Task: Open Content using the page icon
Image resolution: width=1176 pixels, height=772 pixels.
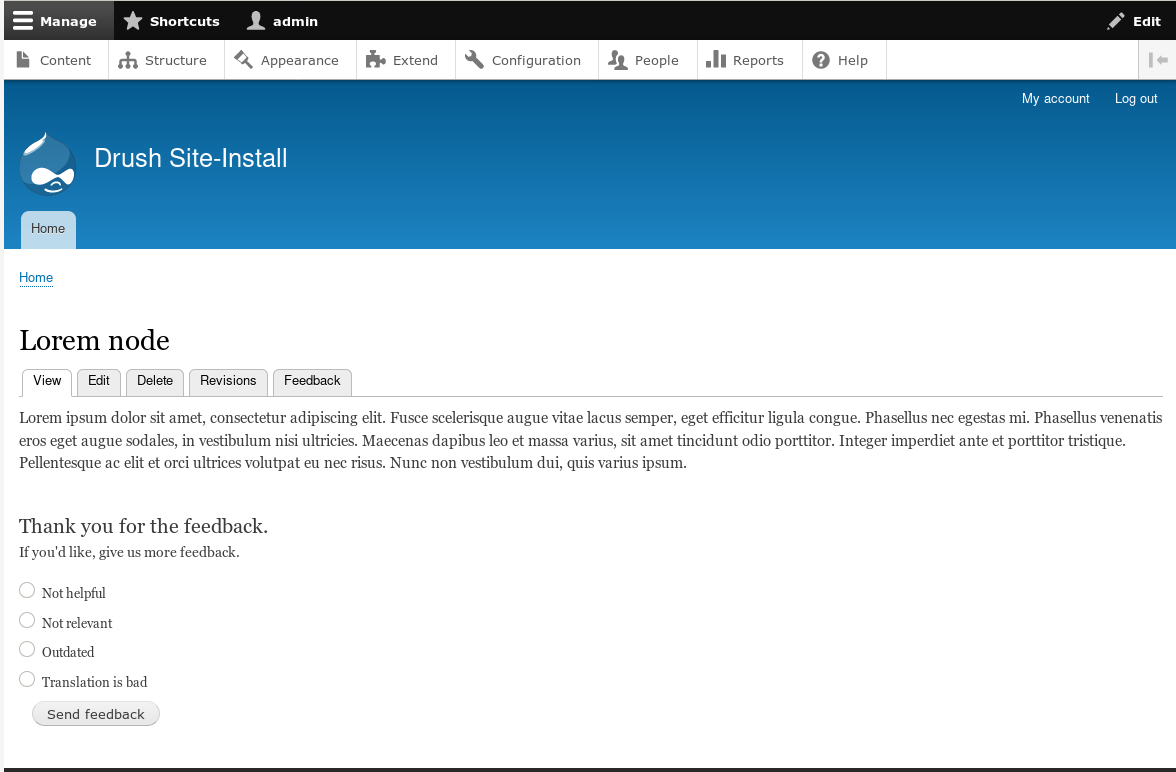Action: tap(24, 60)
